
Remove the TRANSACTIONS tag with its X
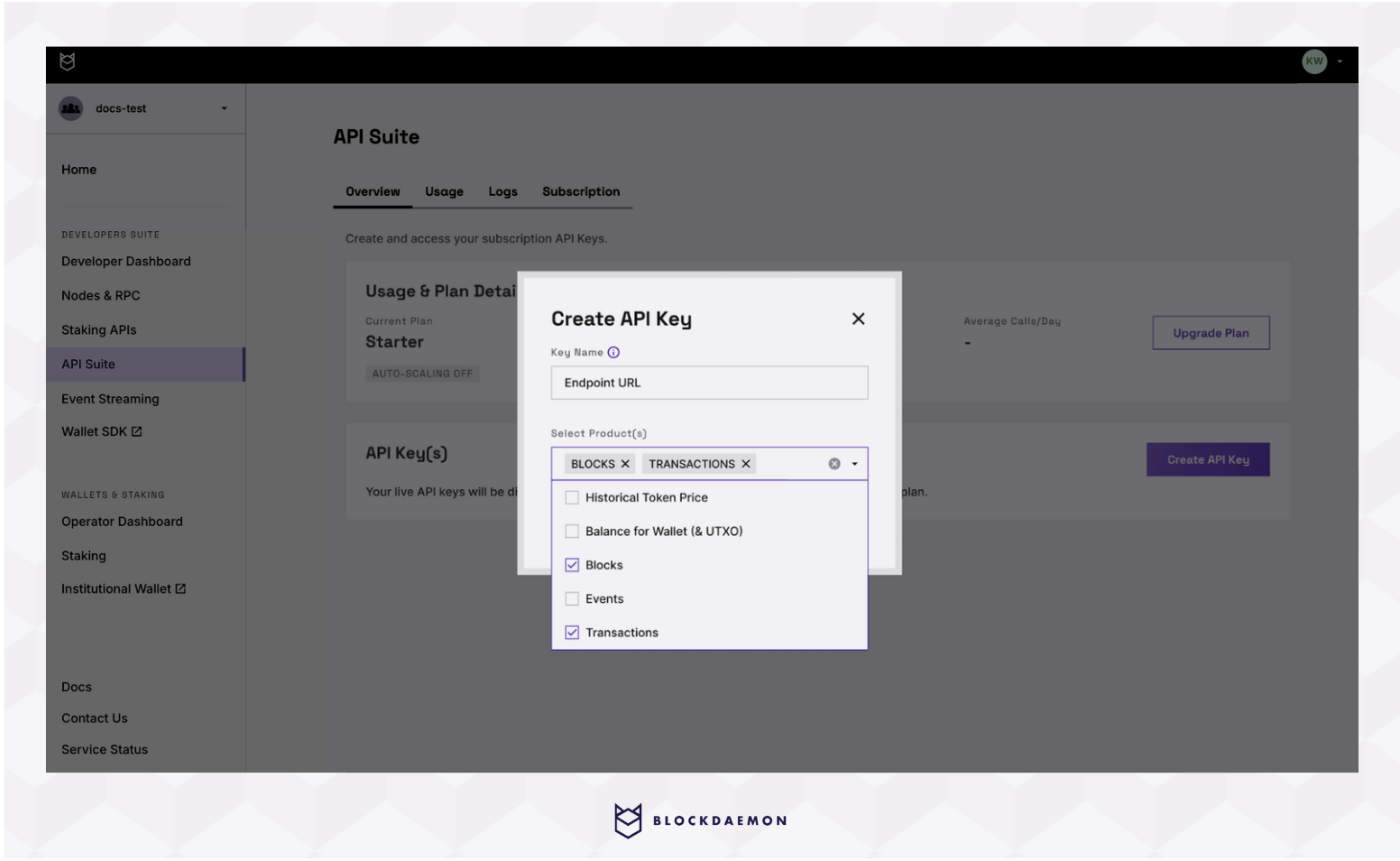[x=746, y=464]
